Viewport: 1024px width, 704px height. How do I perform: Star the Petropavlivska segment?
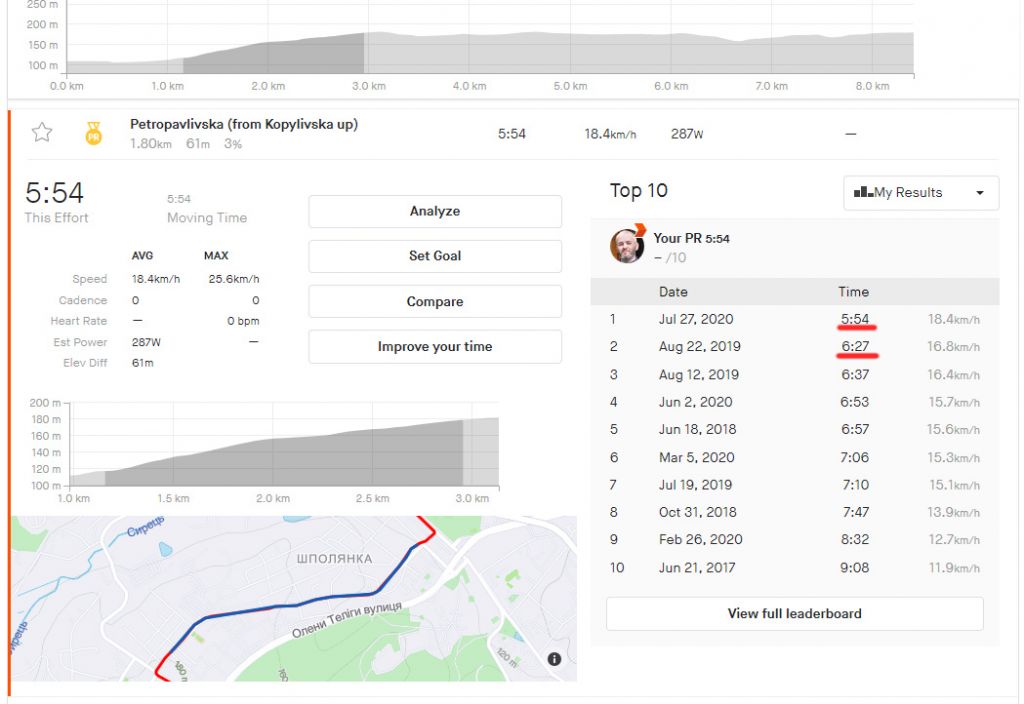coord(41,132)
